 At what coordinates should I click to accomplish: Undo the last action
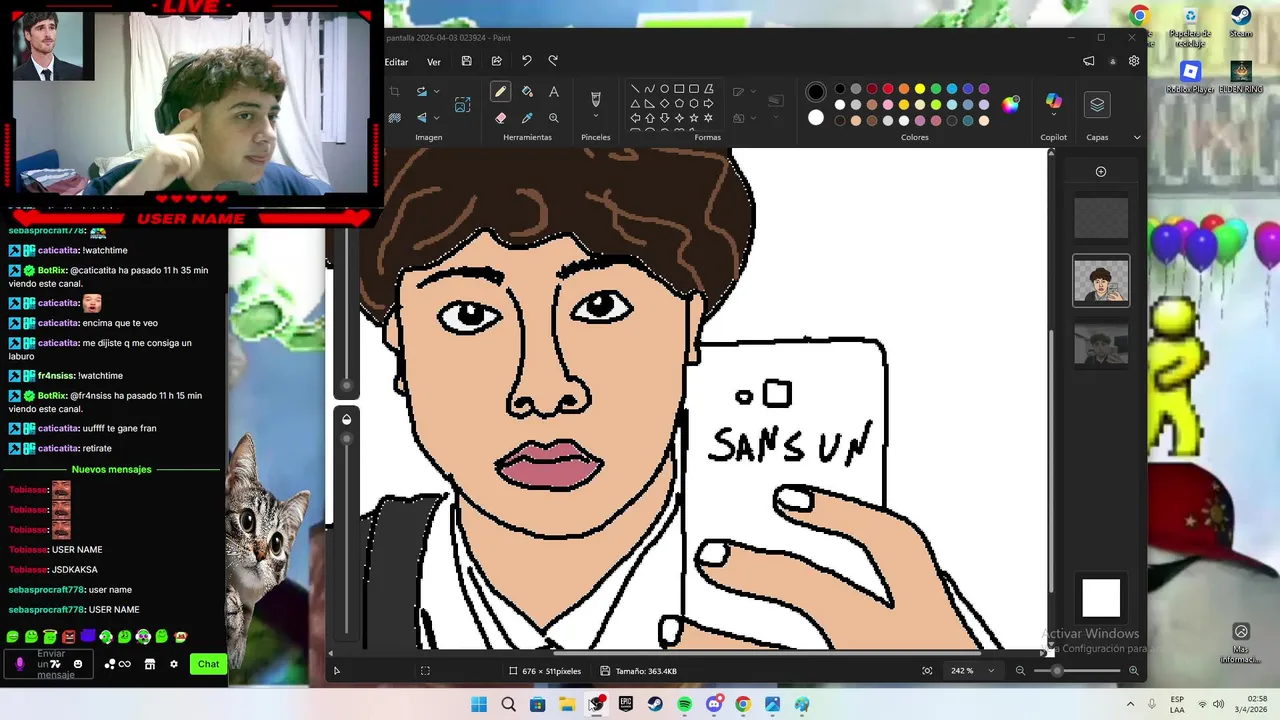click(x=526, y=61)
